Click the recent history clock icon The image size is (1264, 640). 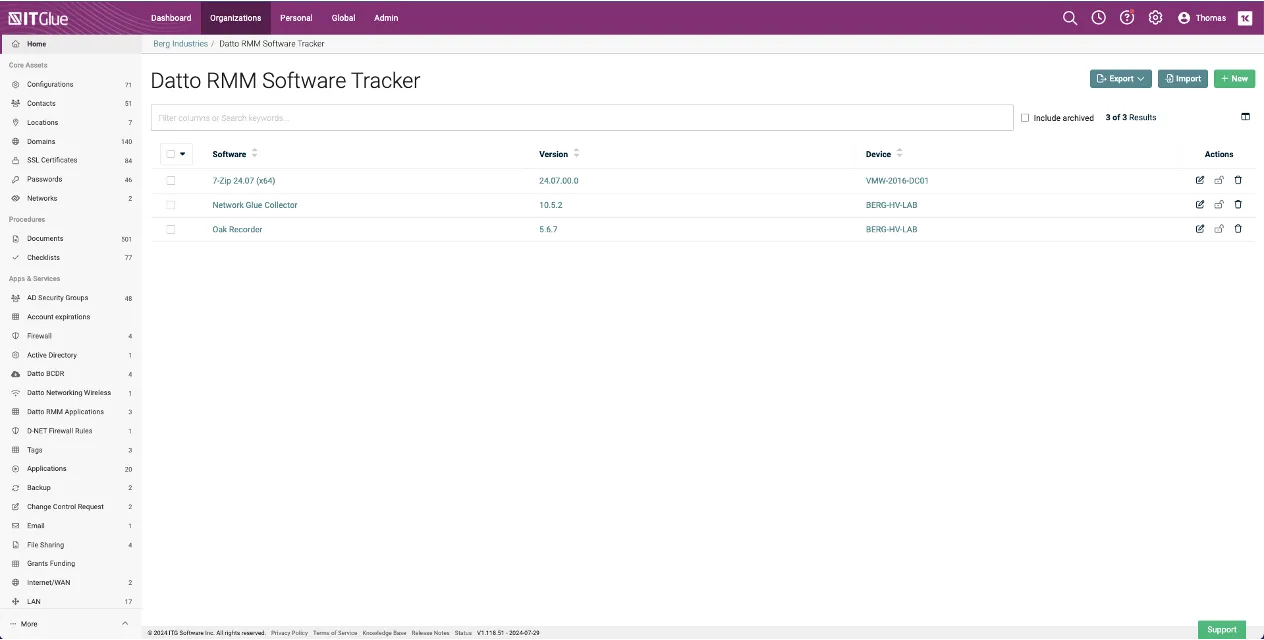[1098, 18]
